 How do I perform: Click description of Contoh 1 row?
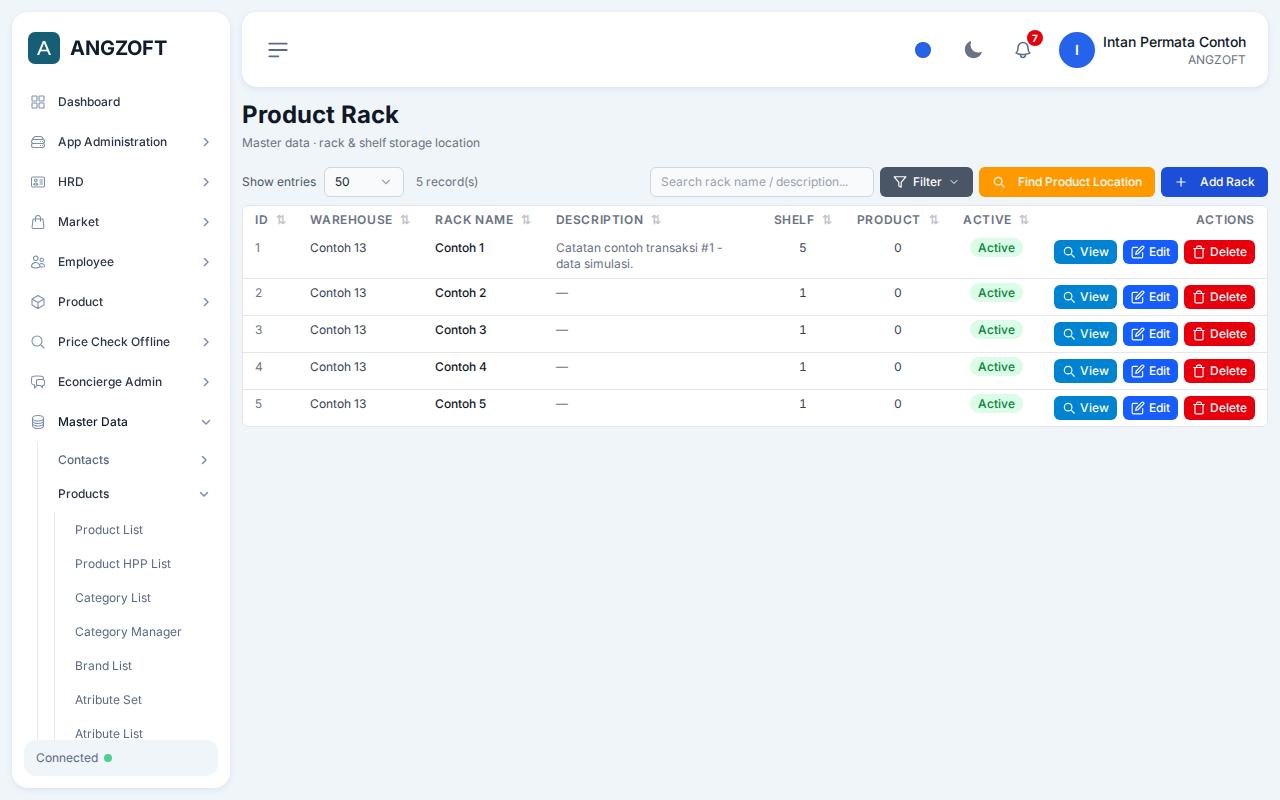click(x=639, y=256)
